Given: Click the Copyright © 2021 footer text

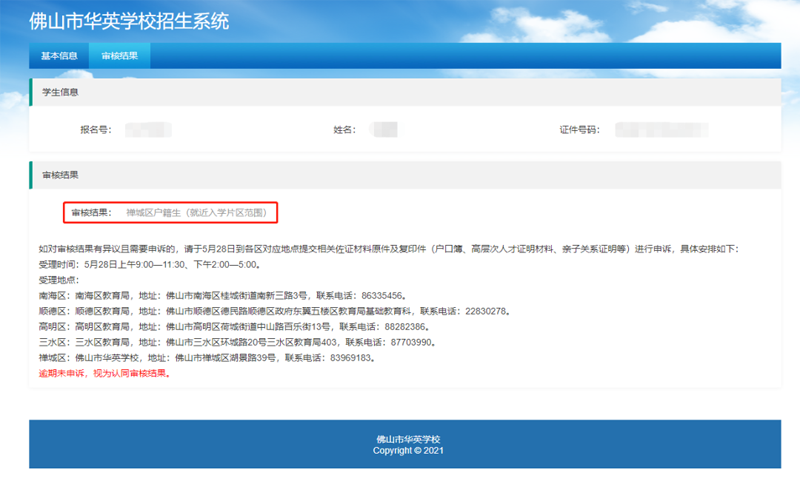Looking at the screenshot, I should (x=408, y=451).
